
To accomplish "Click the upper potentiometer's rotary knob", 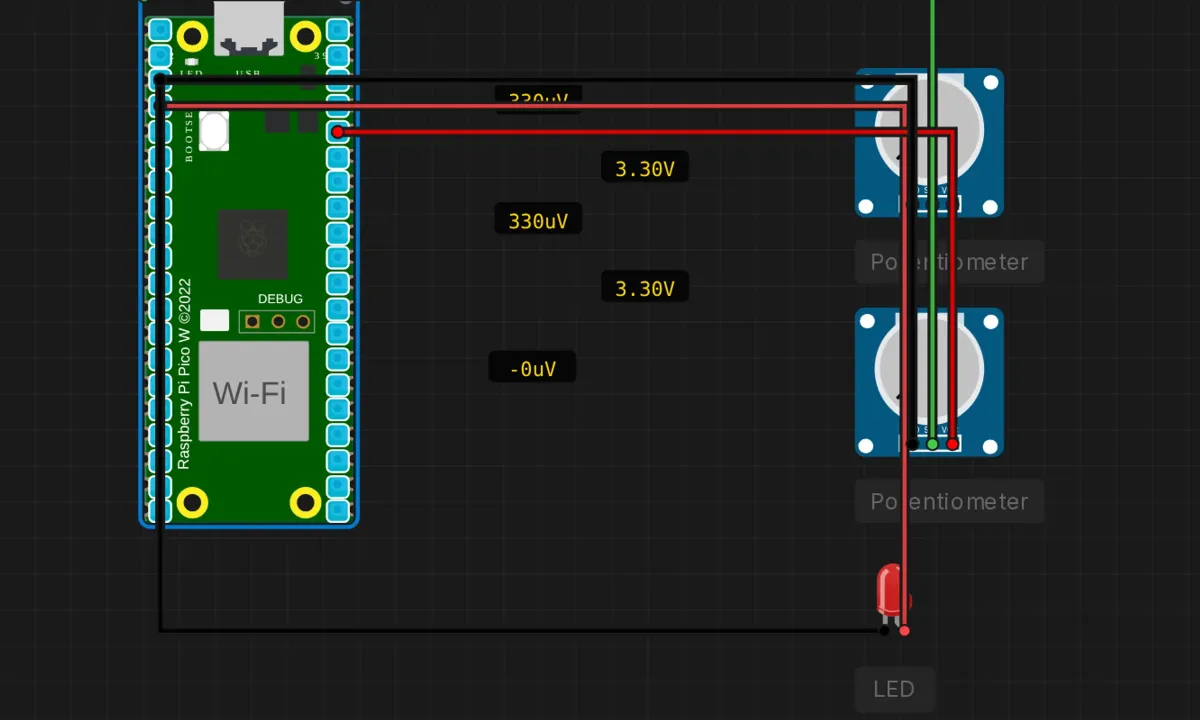I will pyautogui.click(x=929, y=131).
